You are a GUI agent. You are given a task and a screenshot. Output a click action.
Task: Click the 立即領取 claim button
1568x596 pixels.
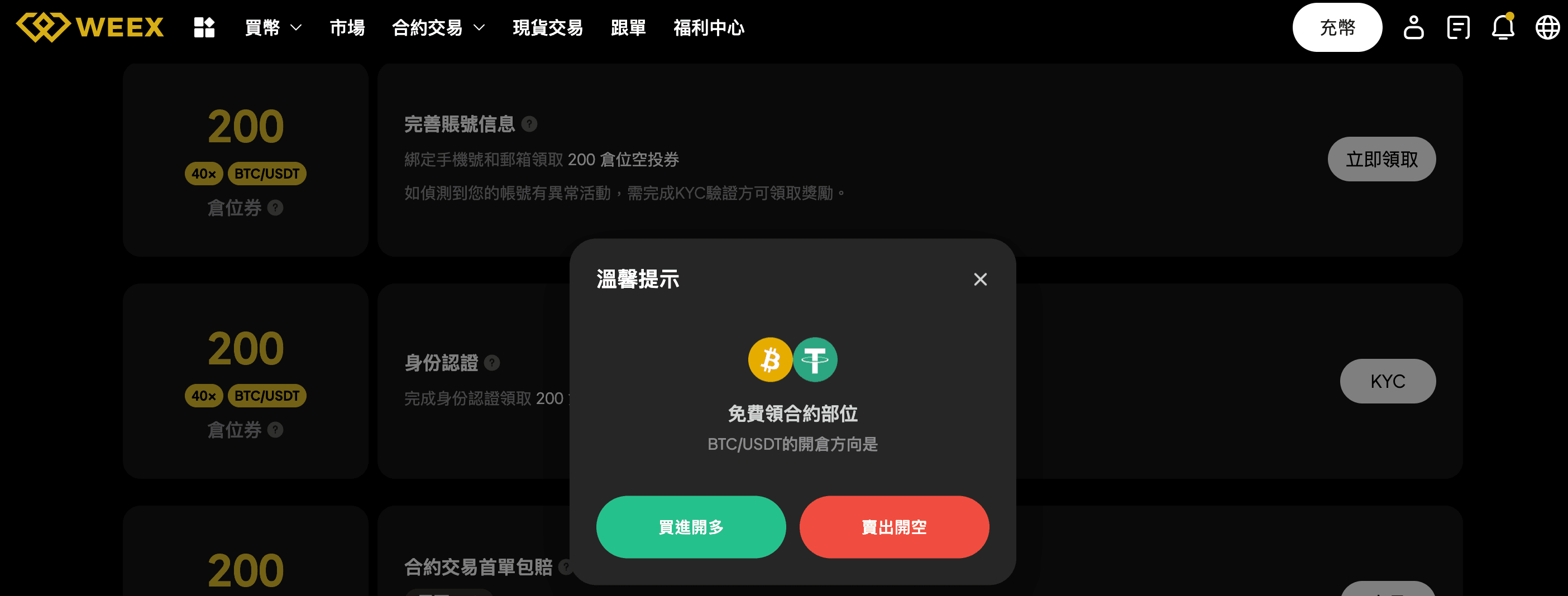point(1381,160)
